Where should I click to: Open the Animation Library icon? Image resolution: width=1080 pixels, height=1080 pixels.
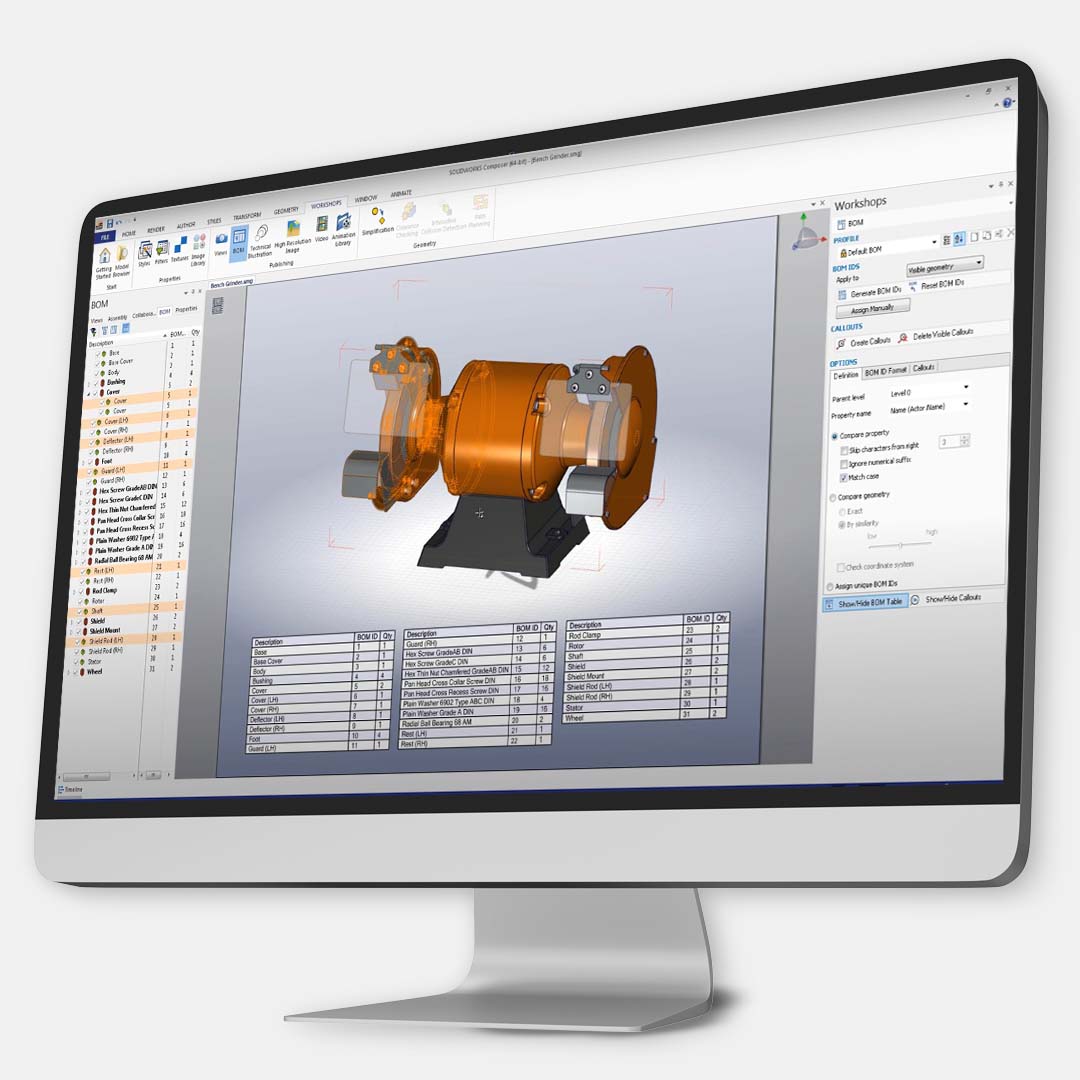pos(343,222)
